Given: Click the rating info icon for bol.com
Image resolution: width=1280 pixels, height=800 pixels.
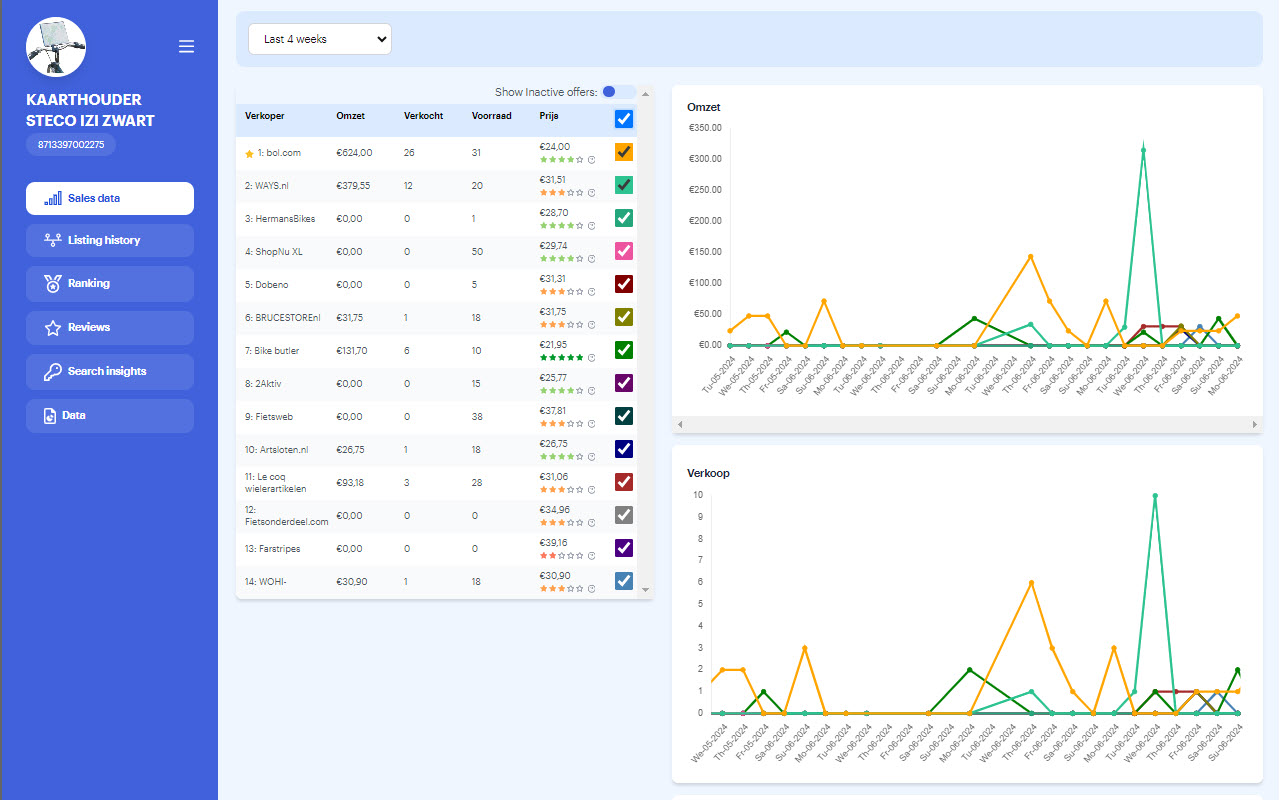Looking at the screenshot, I should click(x=591, y=160).
